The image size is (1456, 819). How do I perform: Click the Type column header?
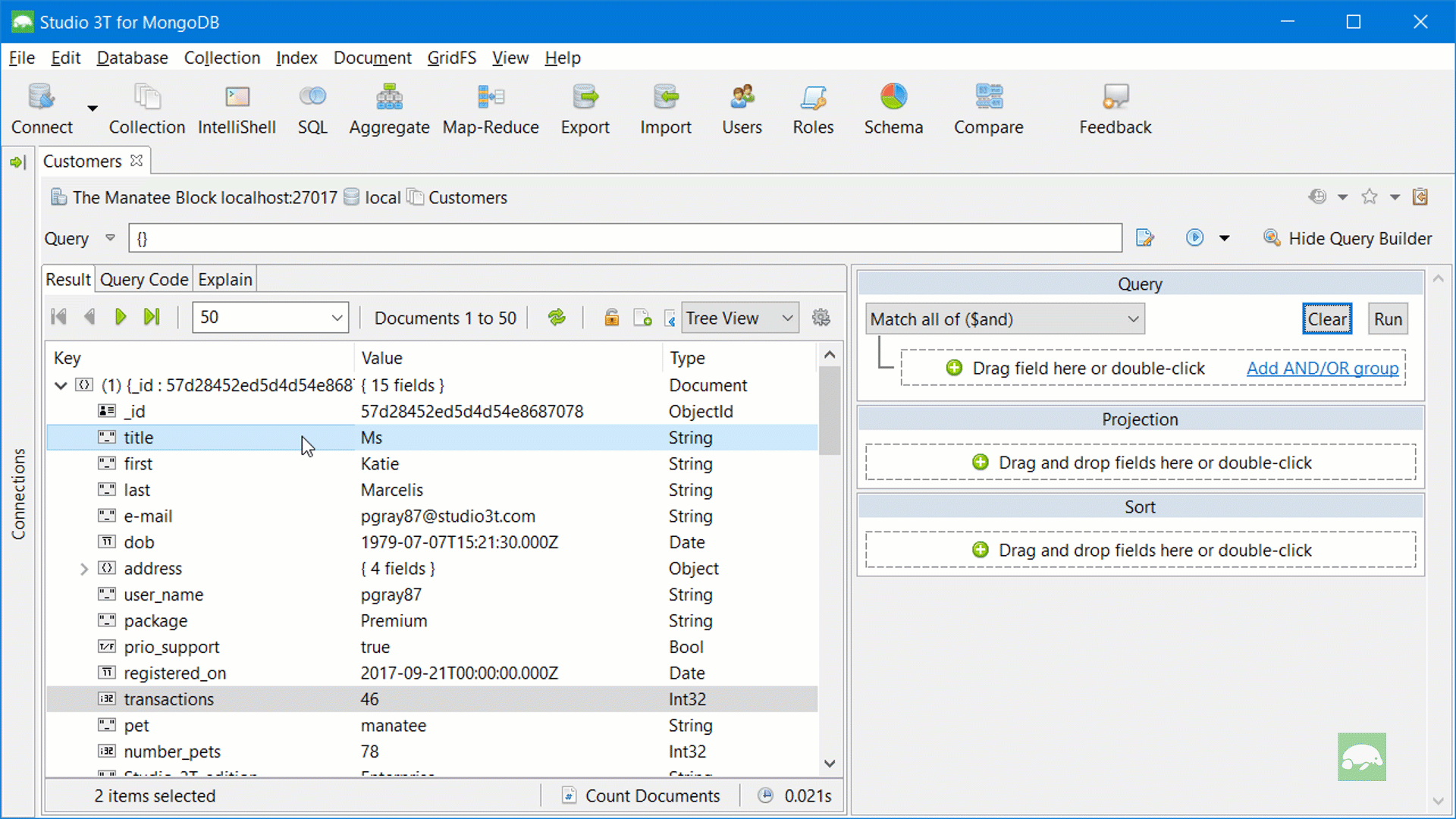pyautogui.click(x=739, y=358)
